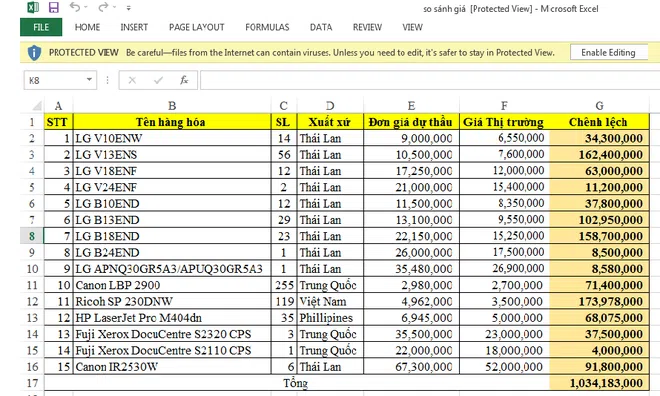Expand the Name Box dropdown arrow
Screen dimensions: 660x396
pos(89,80)
